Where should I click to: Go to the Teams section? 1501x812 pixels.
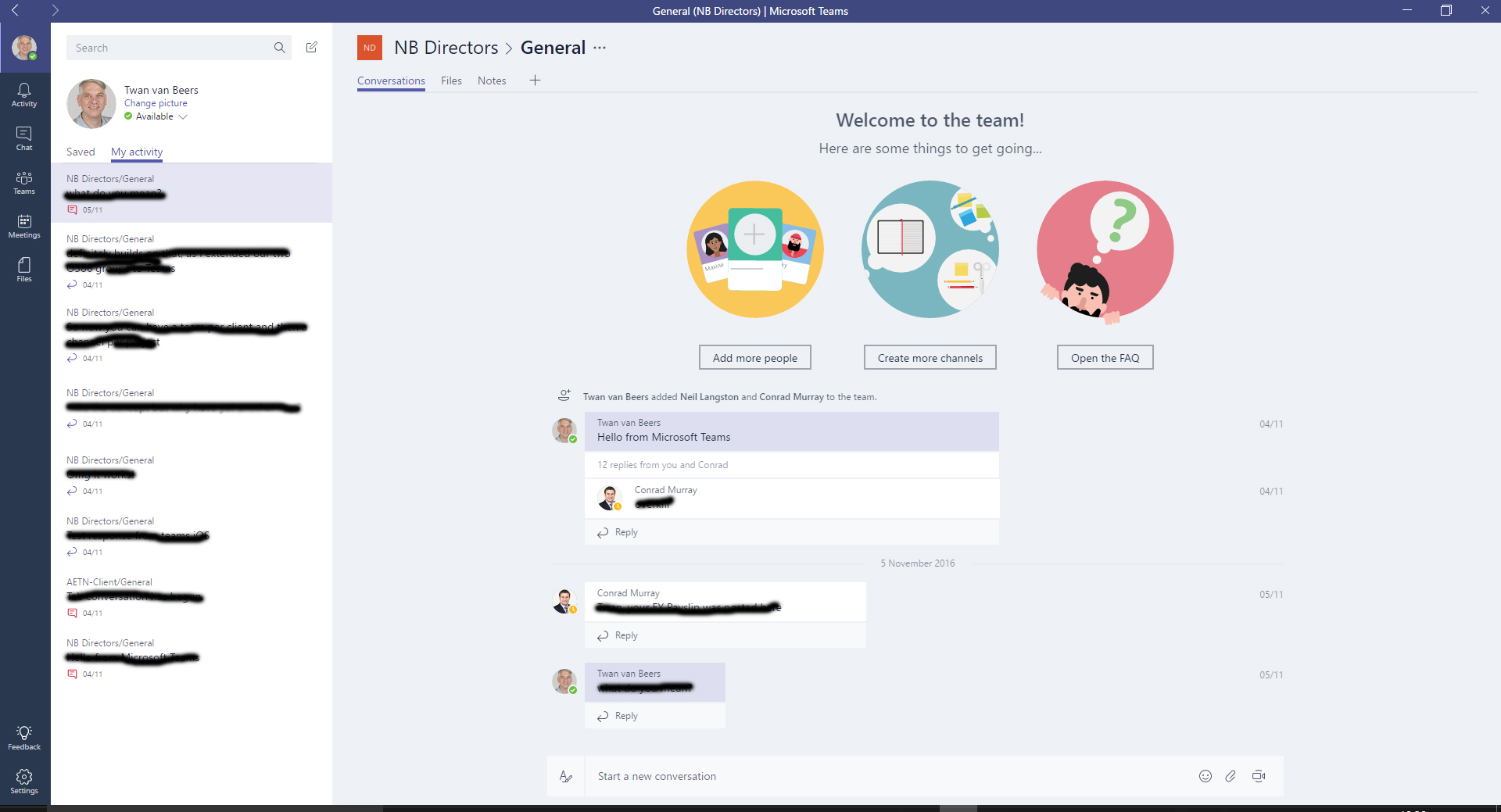24,183
